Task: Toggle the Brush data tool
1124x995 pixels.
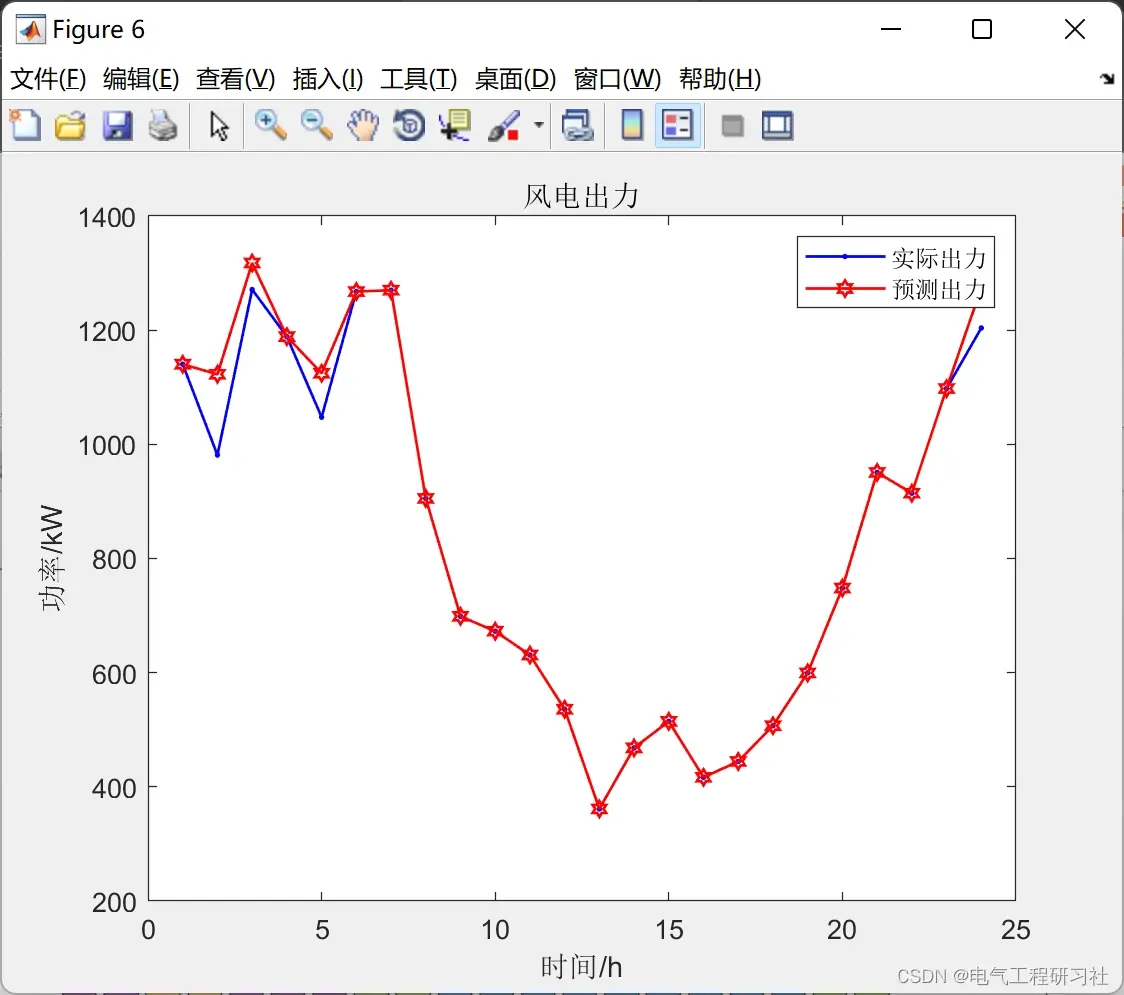Action: click(504, 125)
